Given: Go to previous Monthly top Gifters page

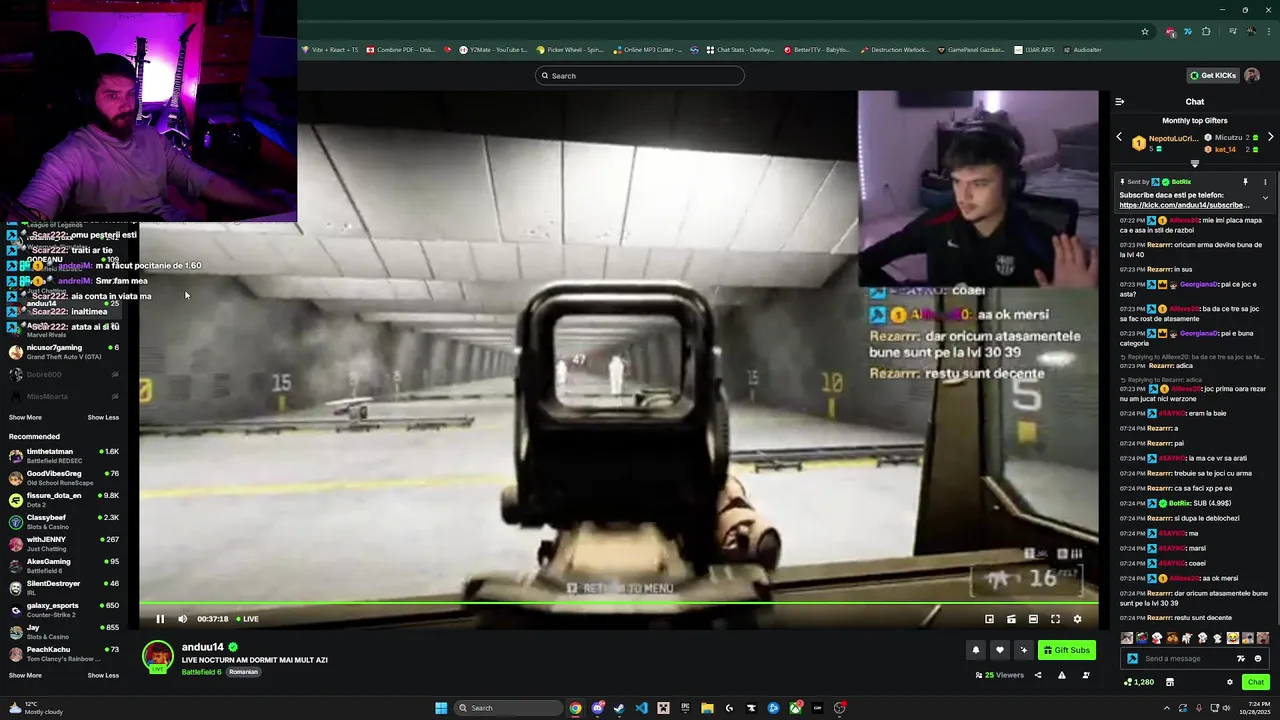Looking at the screenshot, I should 1119,137.
